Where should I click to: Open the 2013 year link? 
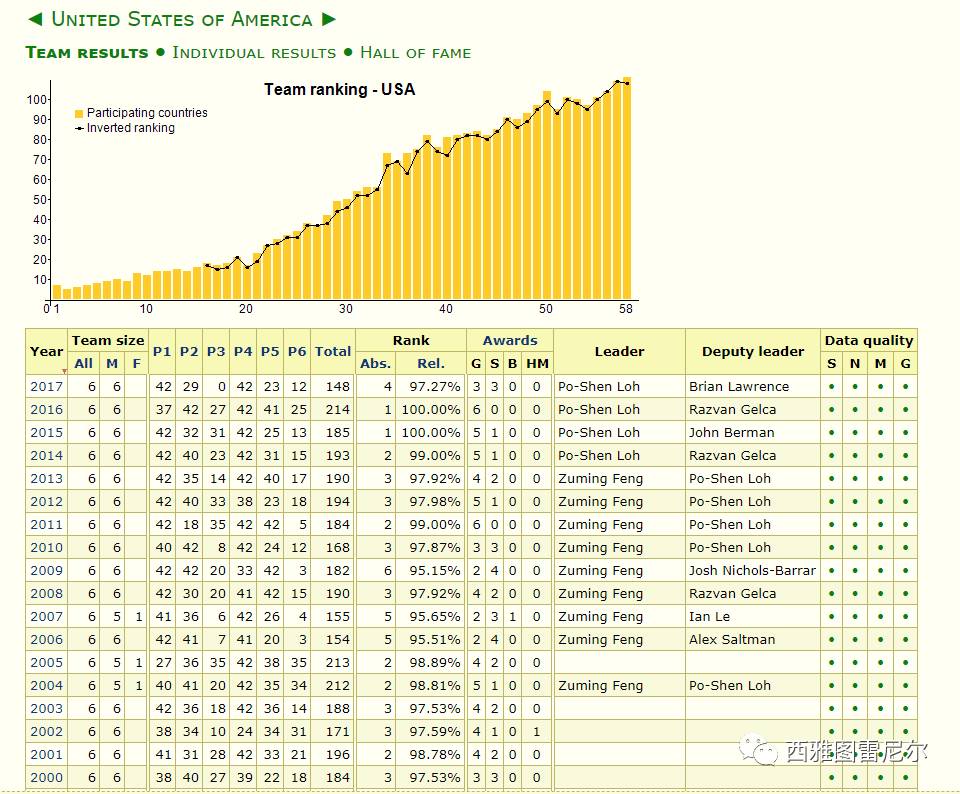[47, 479]
